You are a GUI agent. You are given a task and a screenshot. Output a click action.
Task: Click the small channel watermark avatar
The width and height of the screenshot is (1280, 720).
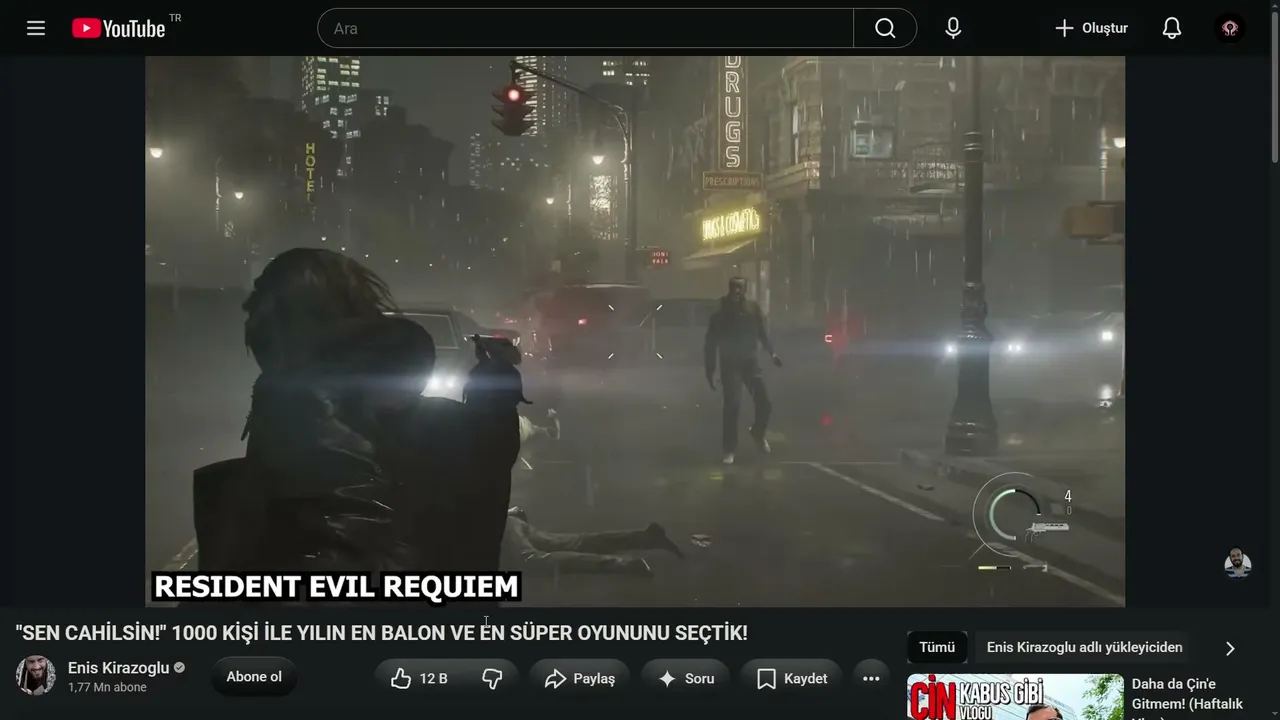tap(1238, 563)
